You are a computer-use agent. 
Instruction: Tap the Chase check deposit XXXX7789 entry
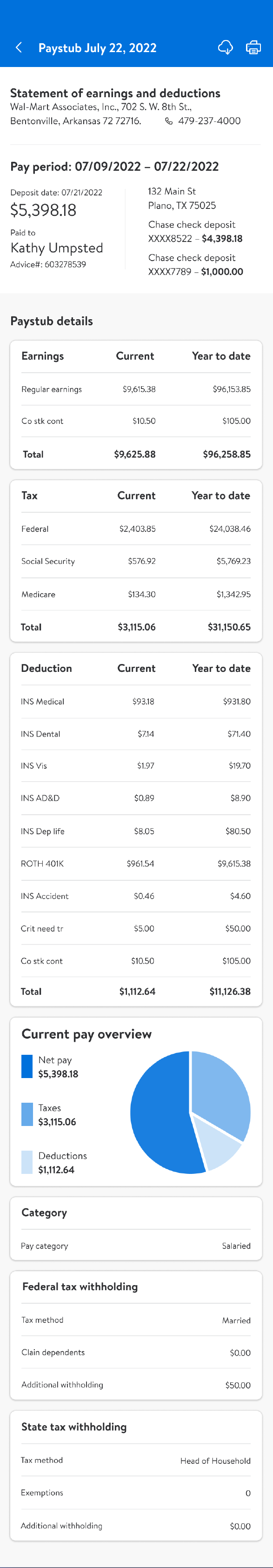click(195, 265)
